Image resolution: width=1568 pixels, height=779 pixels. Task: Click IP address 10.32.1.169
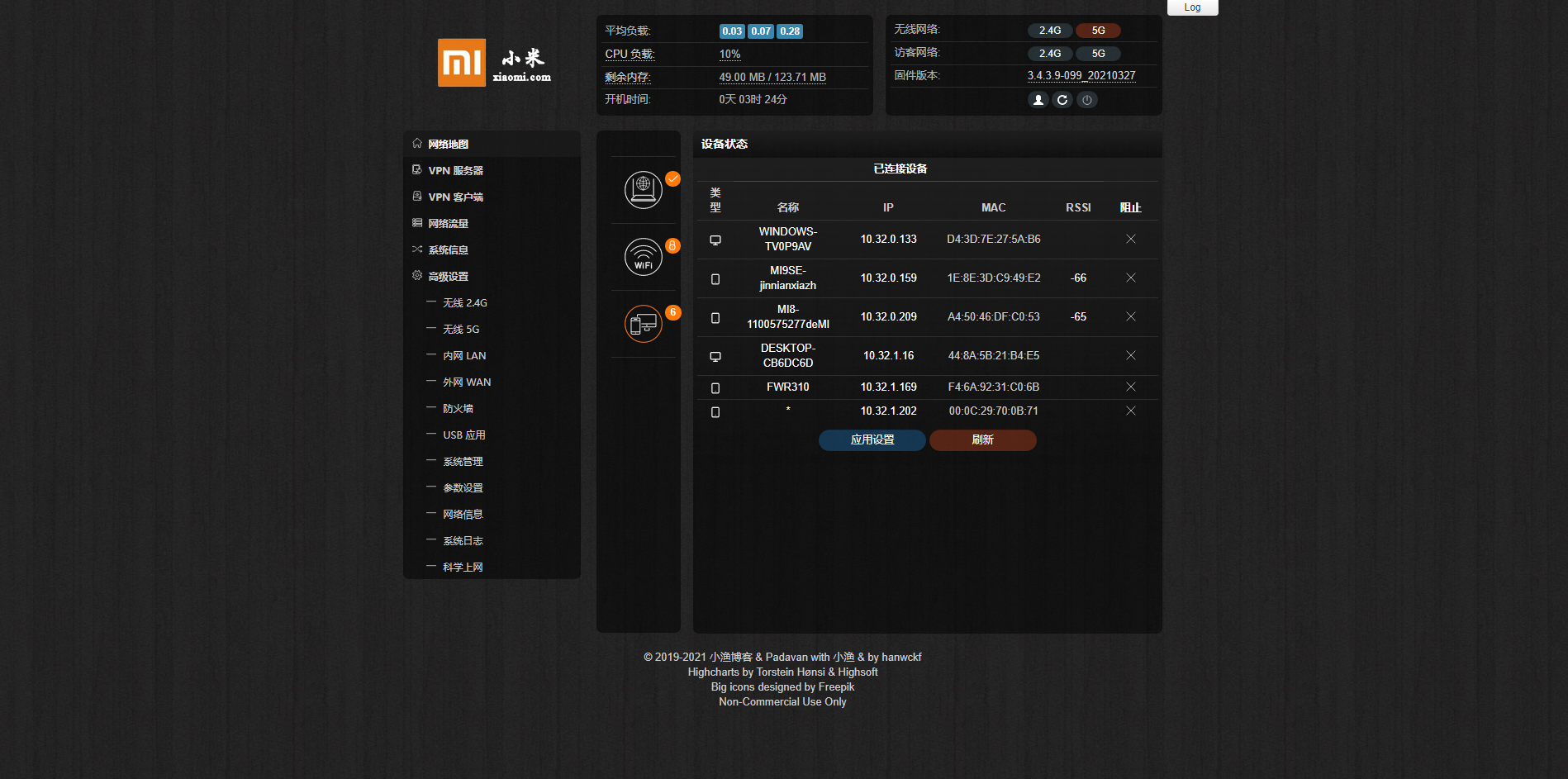tap(889, 387)
